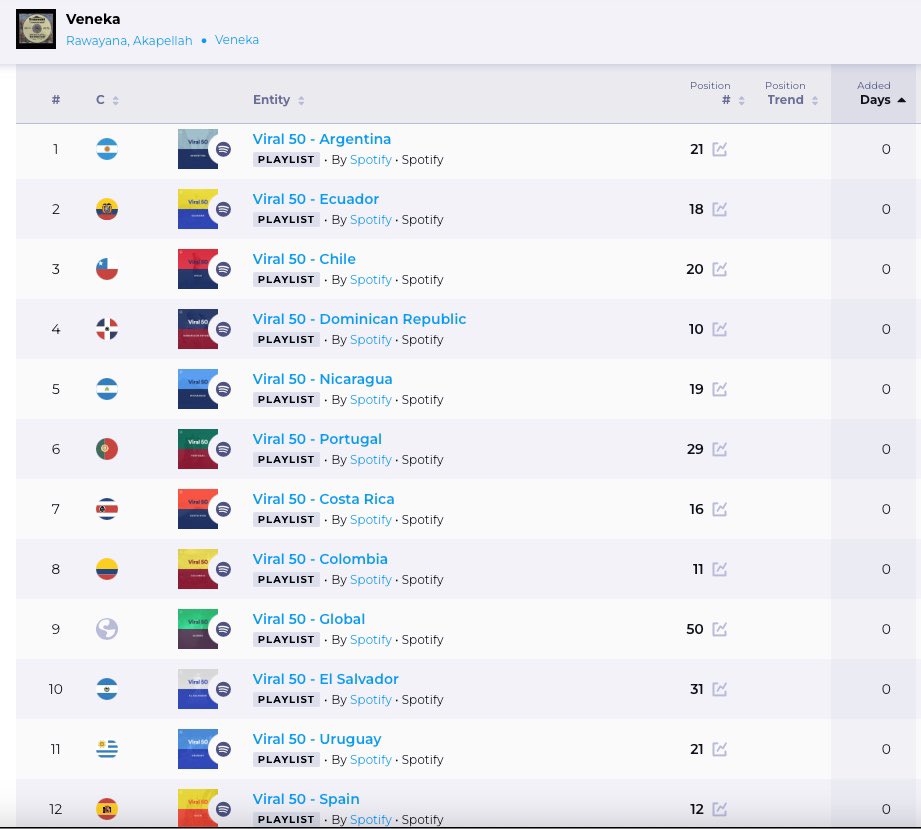Click PLAYLIST tag in Ecuador row
Image resolution: width=921 pixels, height=829 pixels.
286,220
